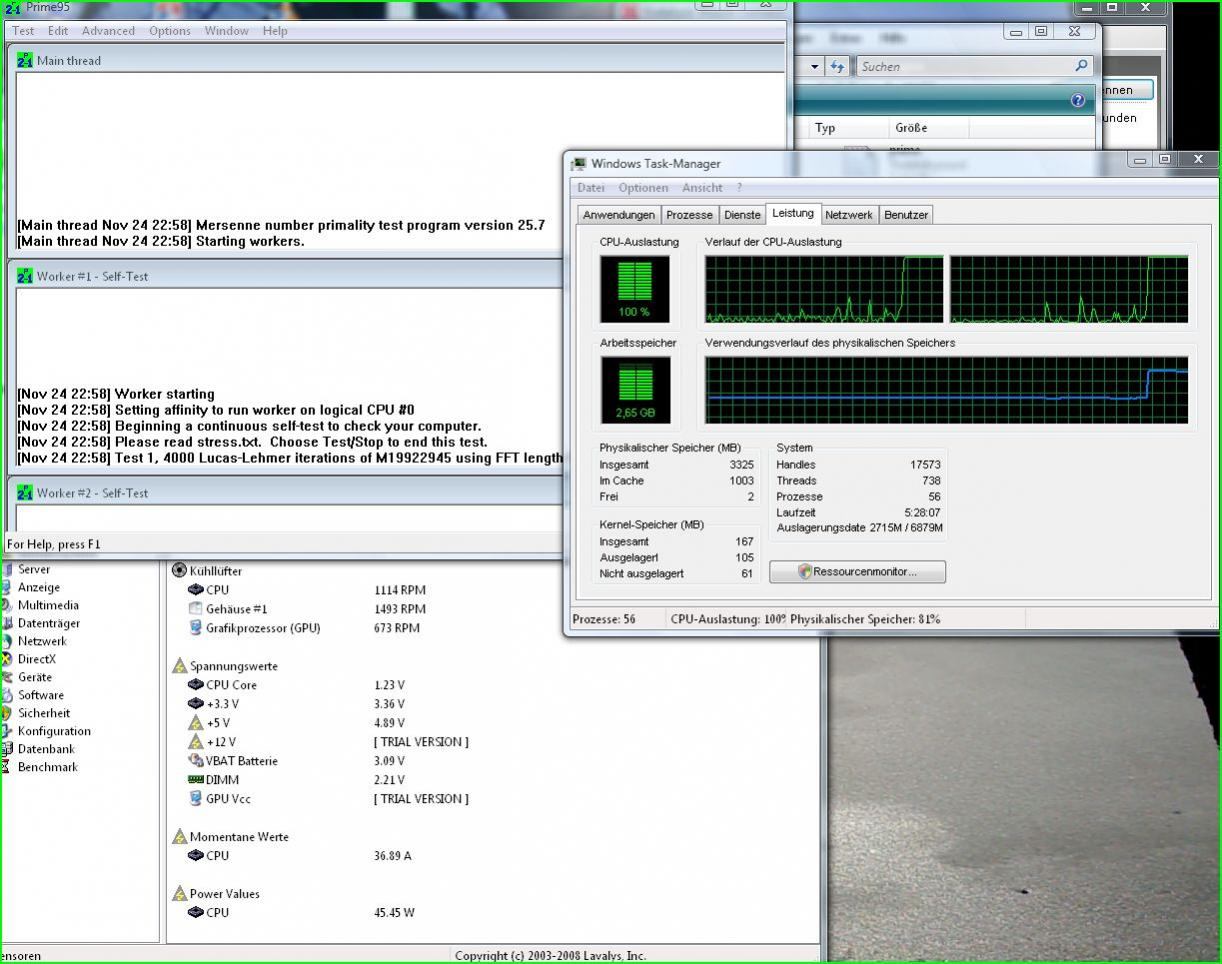The width and height of the screenshot is (1222, 964).
Task: Click the +3.3 V row icon
Action: pos(196,704)
